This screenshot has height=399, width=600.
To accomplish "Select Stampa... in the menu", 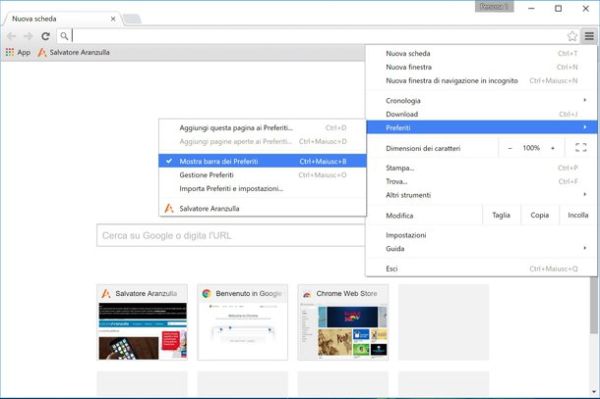I will (481, 168).
